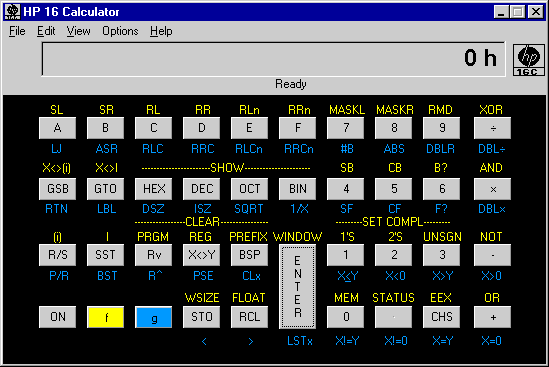Click the number 4 key
The image size is (549, 367).
point(346,189)
